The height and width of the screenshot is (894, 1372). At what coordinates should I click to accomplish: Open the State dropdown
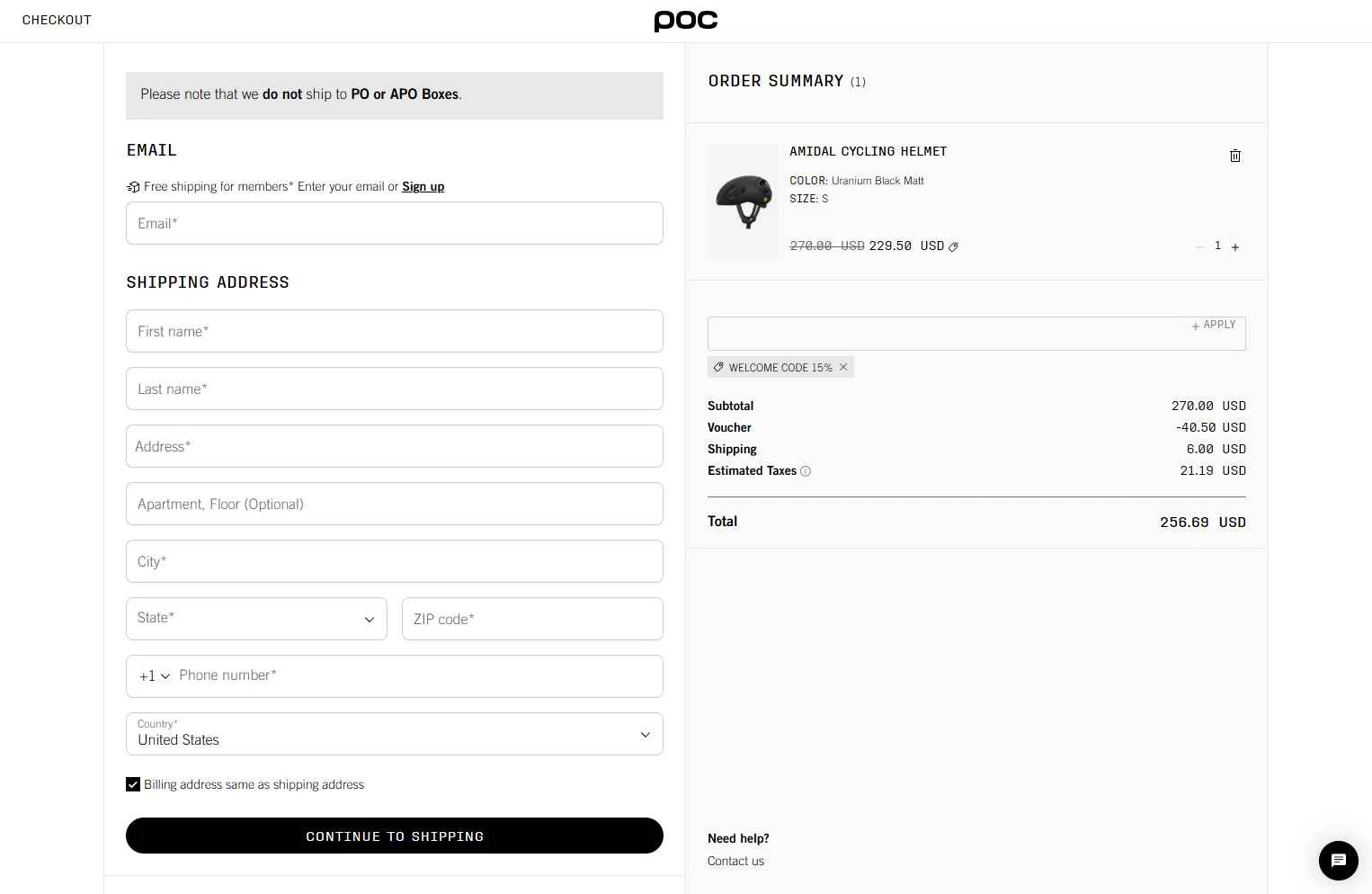tap(256, 619)
